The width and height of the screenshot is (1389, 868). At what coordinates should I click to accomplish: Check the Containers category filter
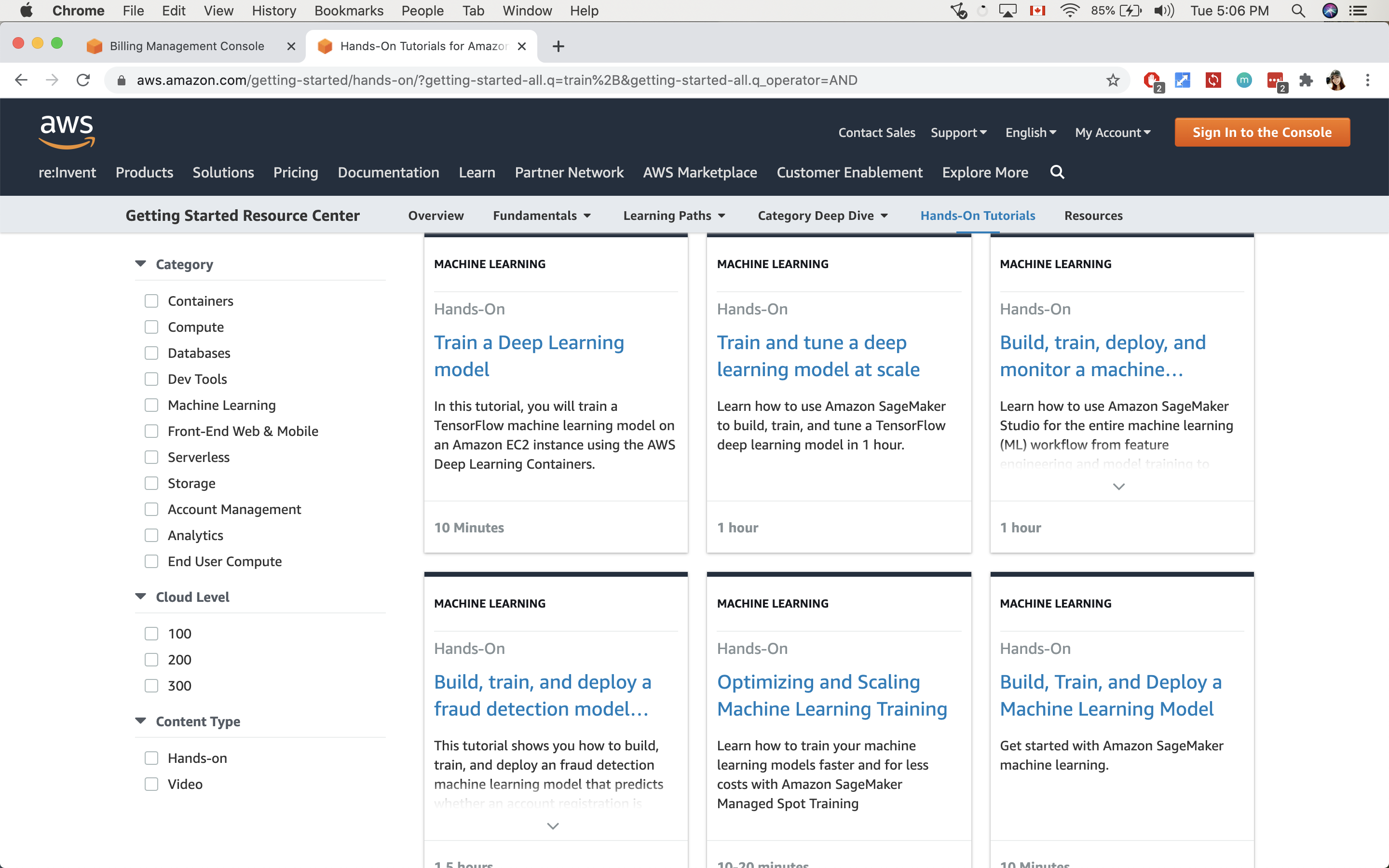click(151, 301)
